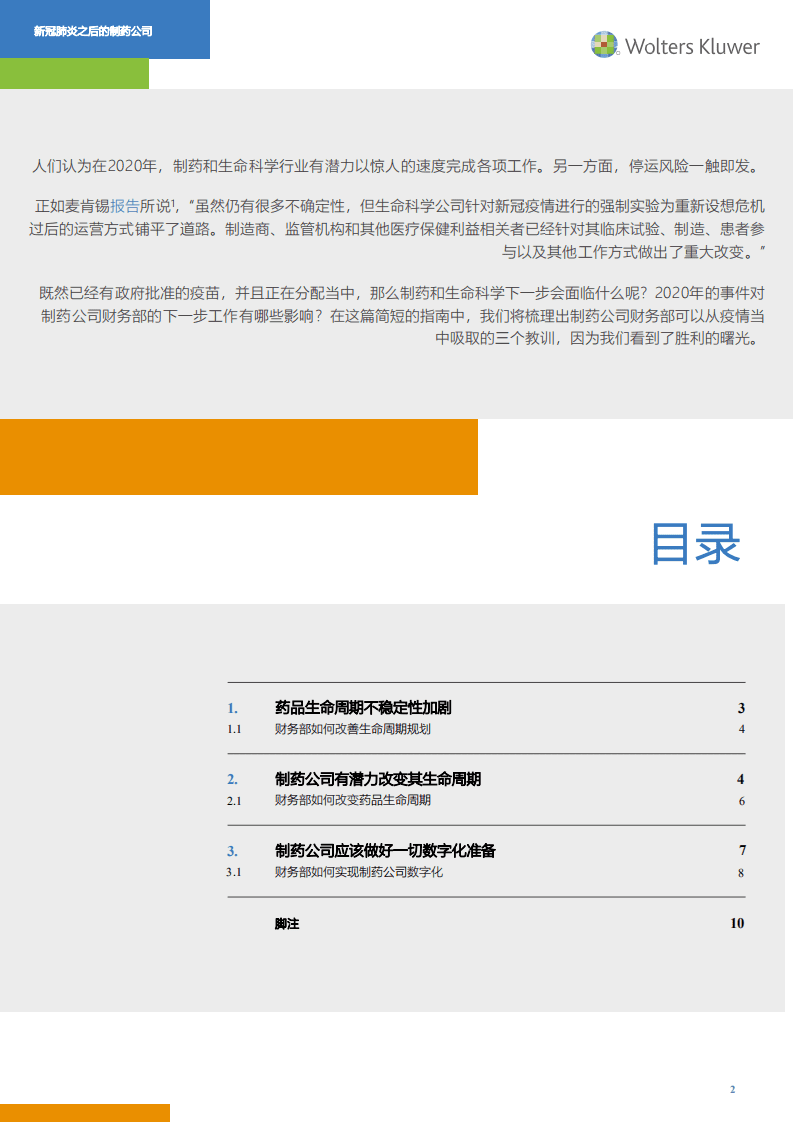Go to section 制药公司有潜力改变其生命周期
The width and height of the screenshot is (793, 1122).
pyautogui.click(x=378, y=779)
